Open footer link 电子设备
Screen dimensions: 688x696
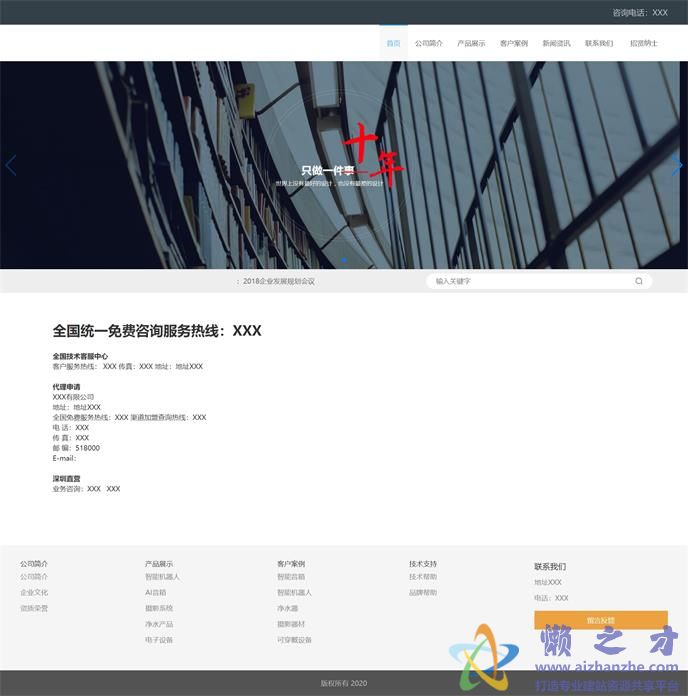159,640
